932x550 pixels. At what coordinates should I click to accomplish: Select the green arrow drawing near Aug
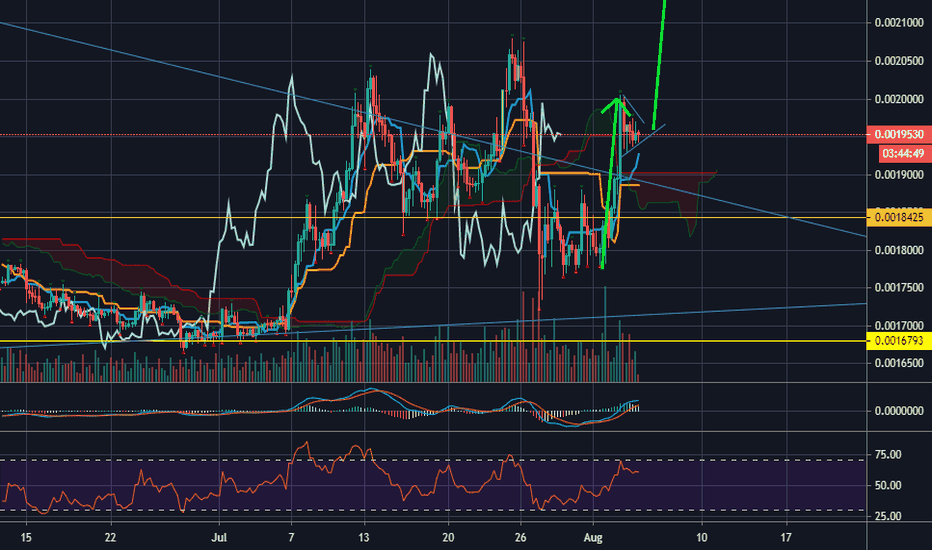pyautogui.click(x=609, y=184)
